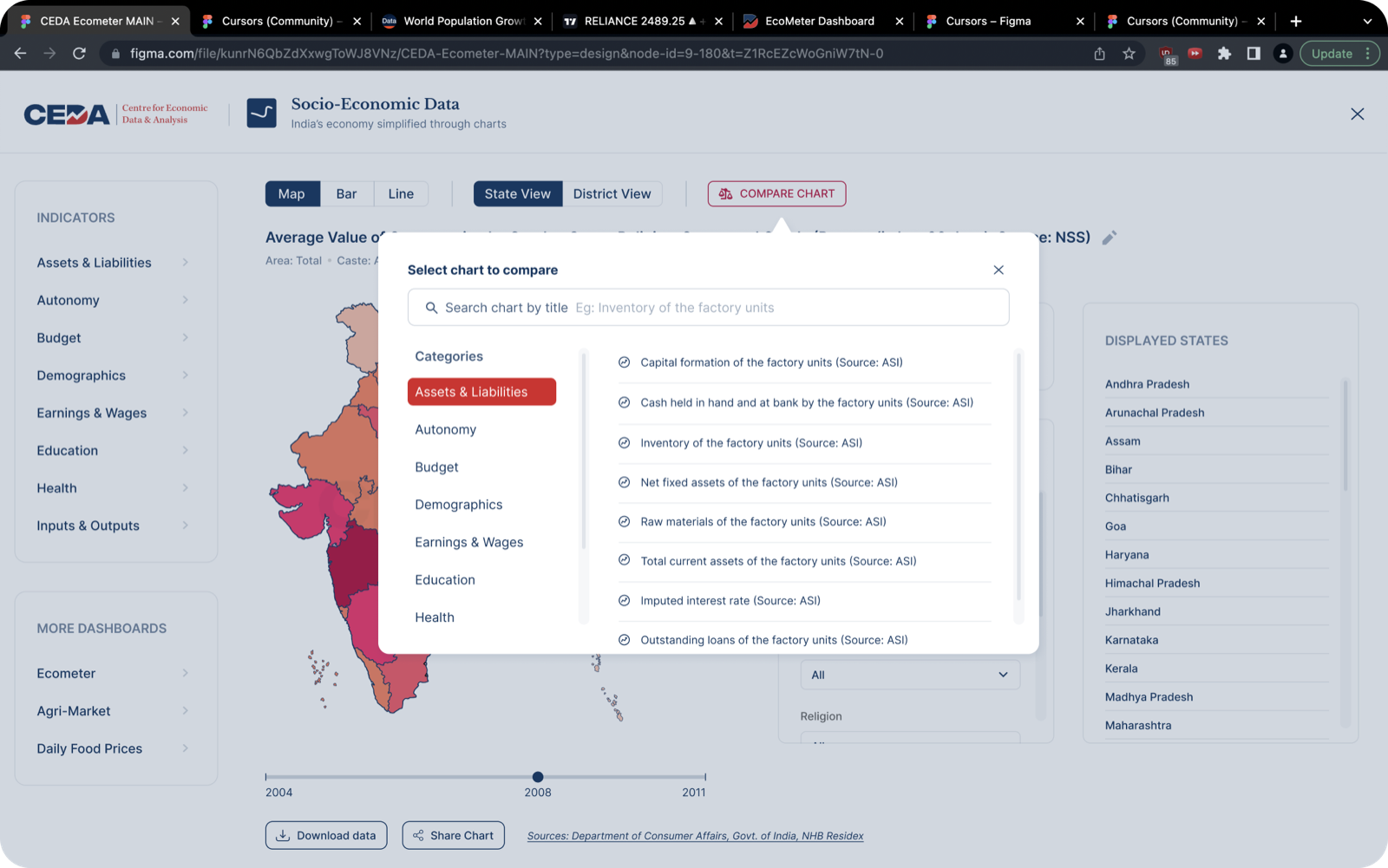The image size is (1388, 868).
Task: Switch to the RELIANCE 2489.25 browser tab
Action: (x=643, y=21)
